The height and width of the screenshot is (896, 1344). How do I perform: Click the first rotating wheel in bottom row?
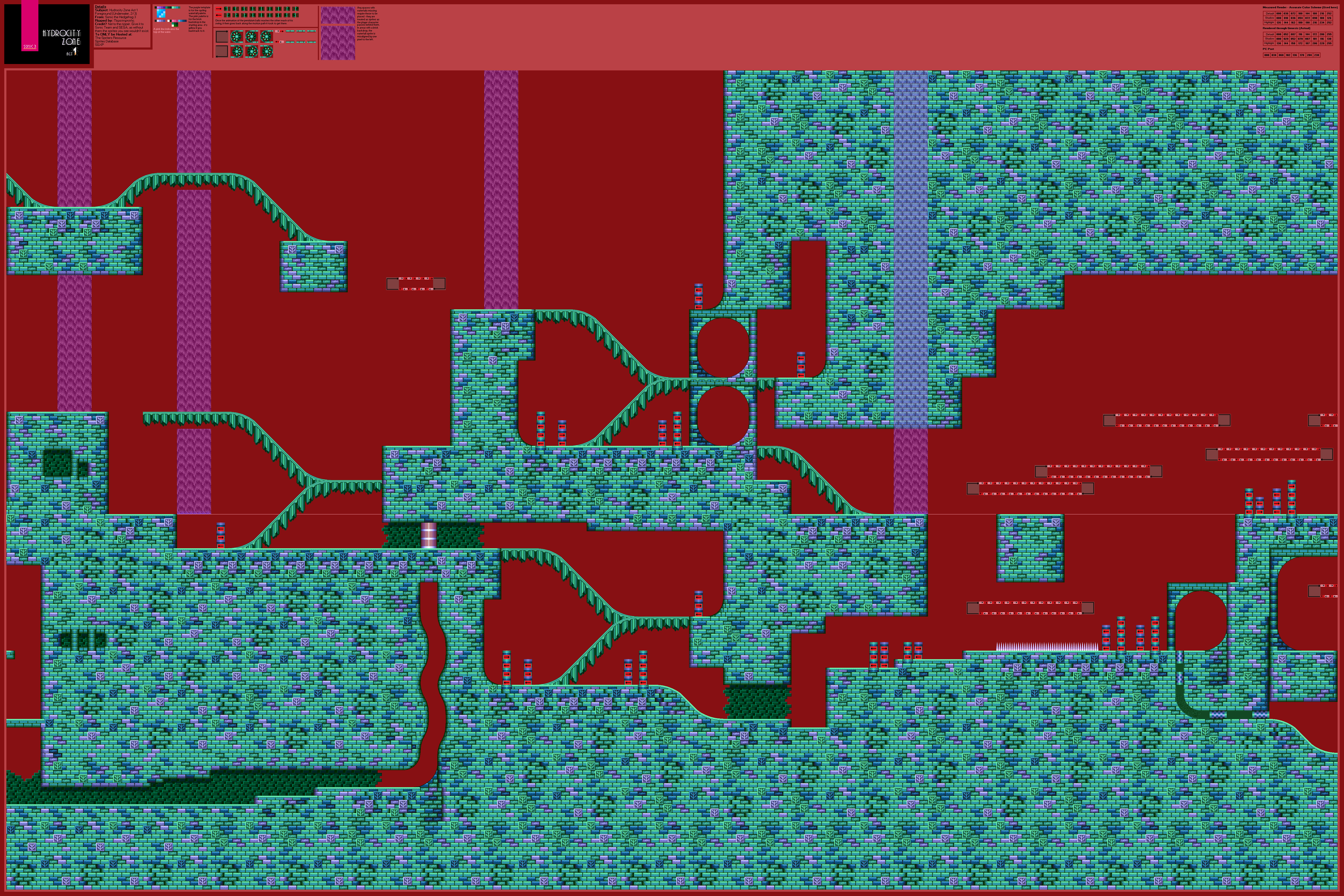[x=237, y=51]
